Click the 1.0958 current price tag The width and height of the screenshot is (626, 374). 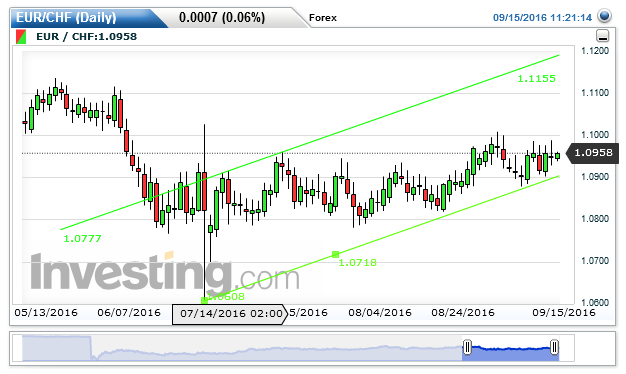click(593, 152)
